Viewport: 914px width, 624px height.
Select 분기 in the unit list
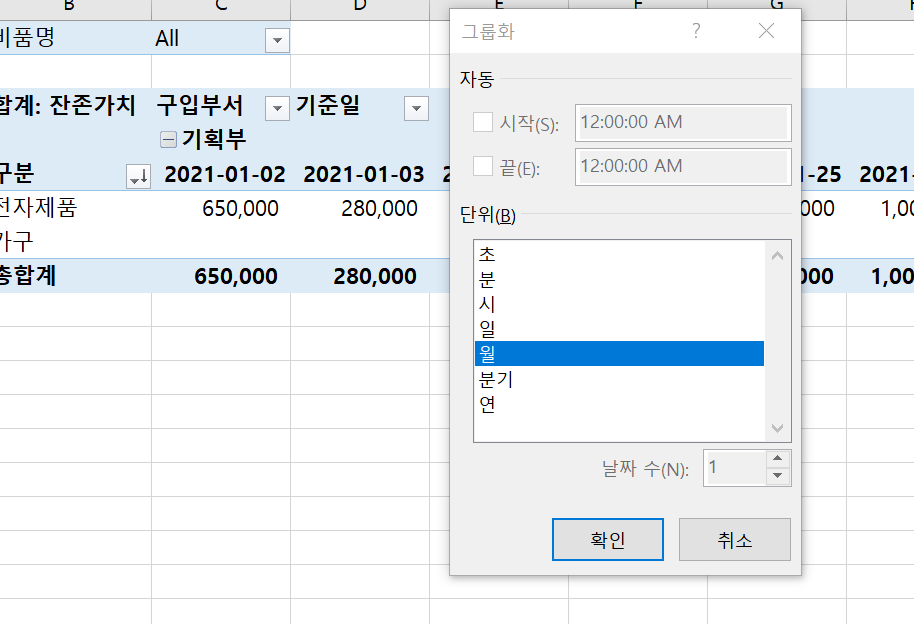point(619,379)
